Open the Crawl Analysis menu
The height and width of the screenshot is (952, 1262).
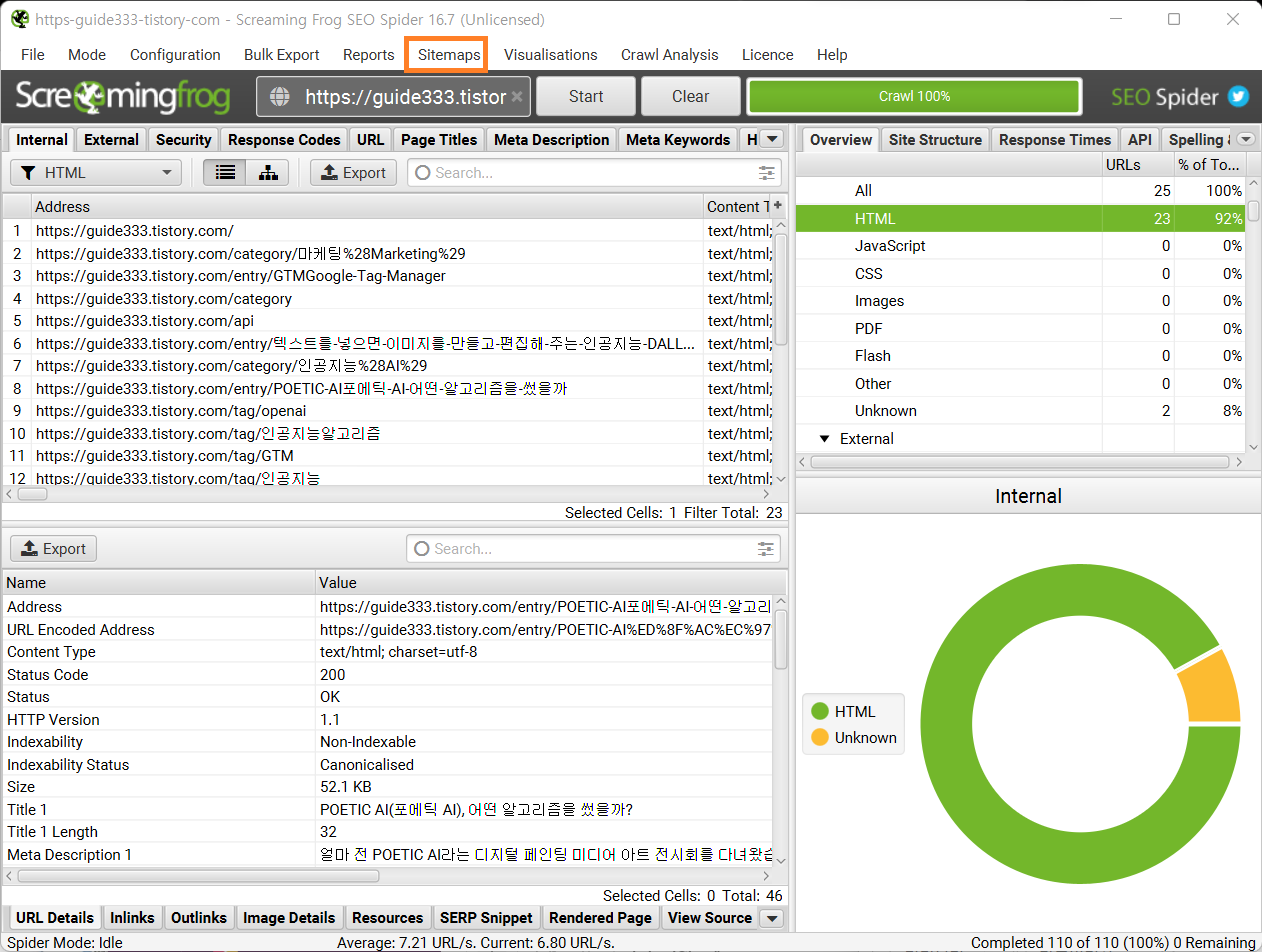pos(669,55)
